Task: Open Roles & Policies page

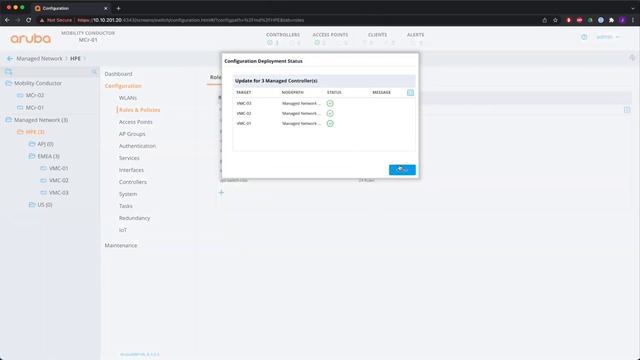Action: [x=139, y=110]
